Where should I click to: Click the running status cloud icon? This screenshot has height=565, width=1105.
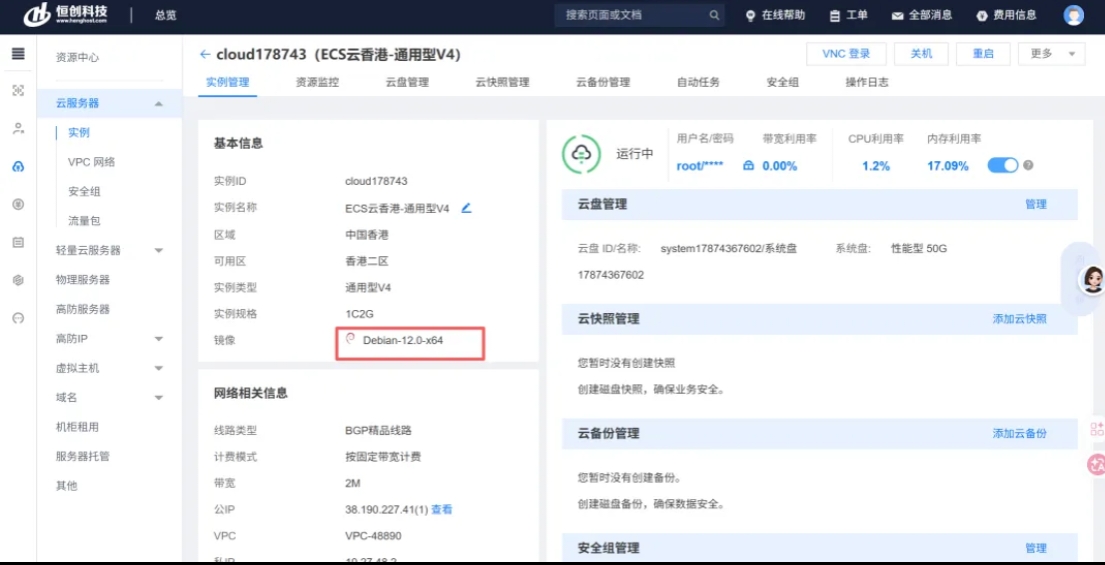coord(581,154)
